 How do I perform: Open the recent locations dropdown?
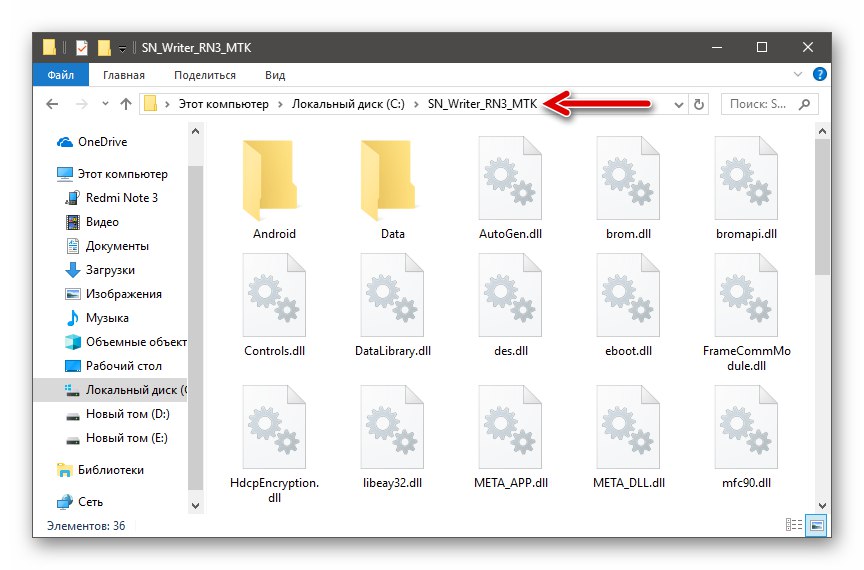pos(105,104)
